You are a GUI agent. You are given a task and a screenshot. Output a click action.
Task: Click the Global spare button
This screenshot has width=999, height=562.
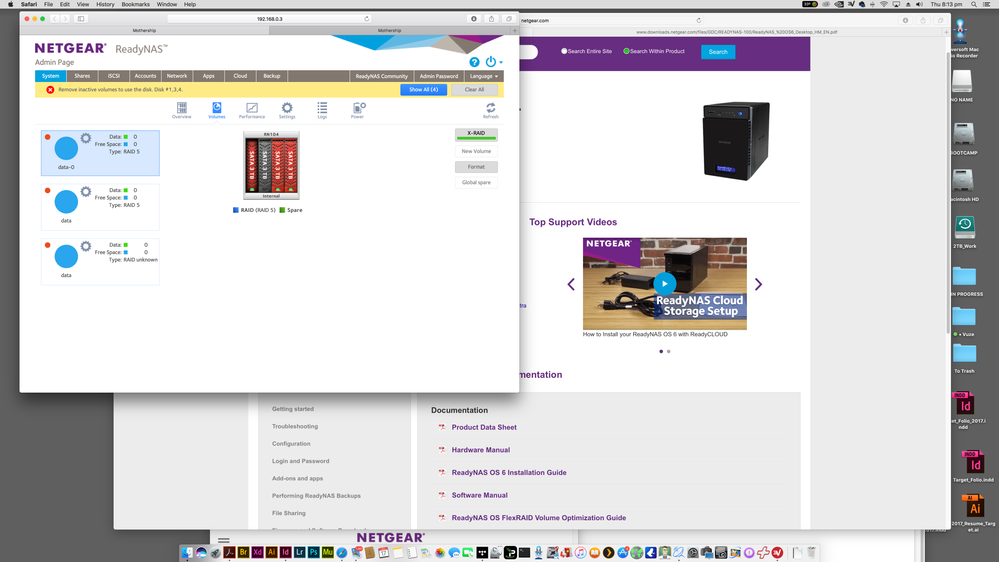(476, 182)
